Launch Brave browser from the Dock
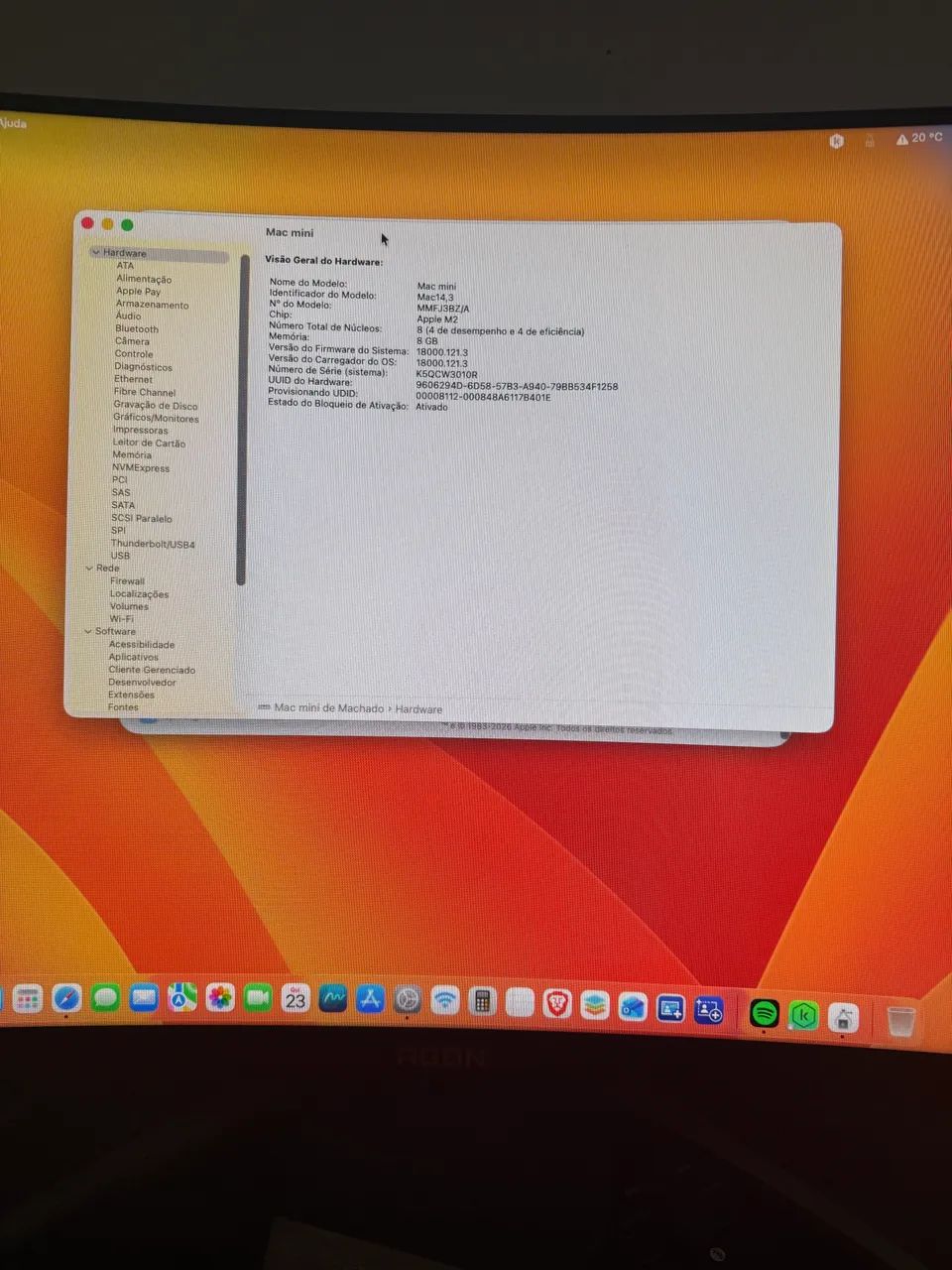This screenshot has height=1270, width=952. coord(557,1005)
